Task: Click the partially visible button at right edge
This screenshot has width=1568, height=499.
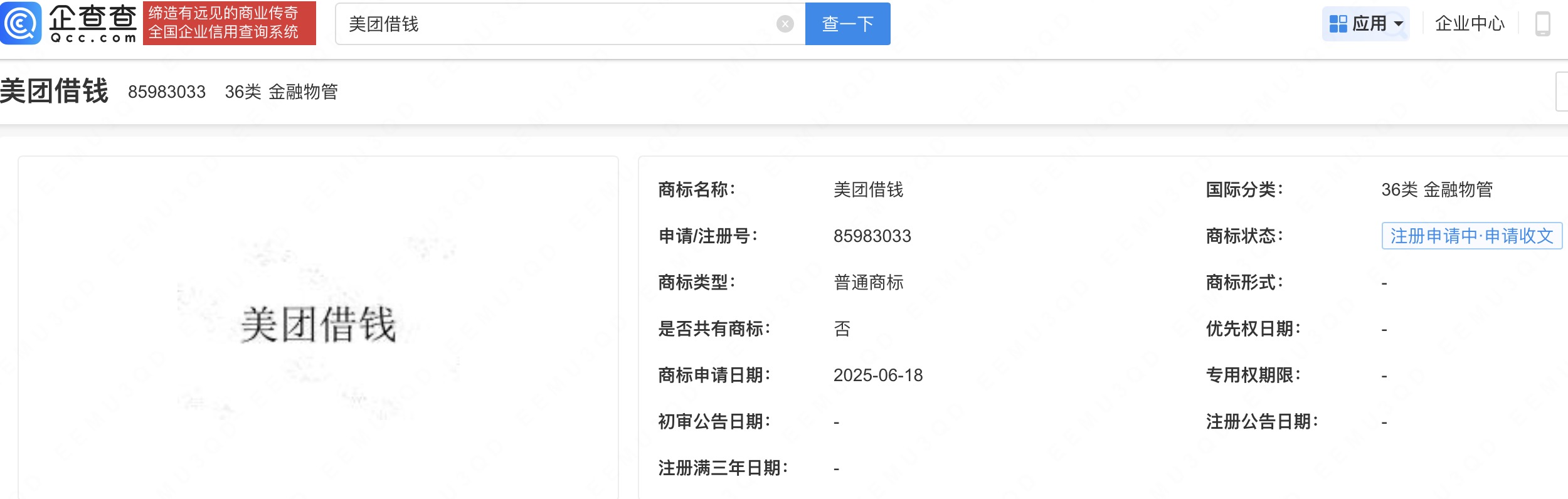Action: click(x=1562, y=92)
